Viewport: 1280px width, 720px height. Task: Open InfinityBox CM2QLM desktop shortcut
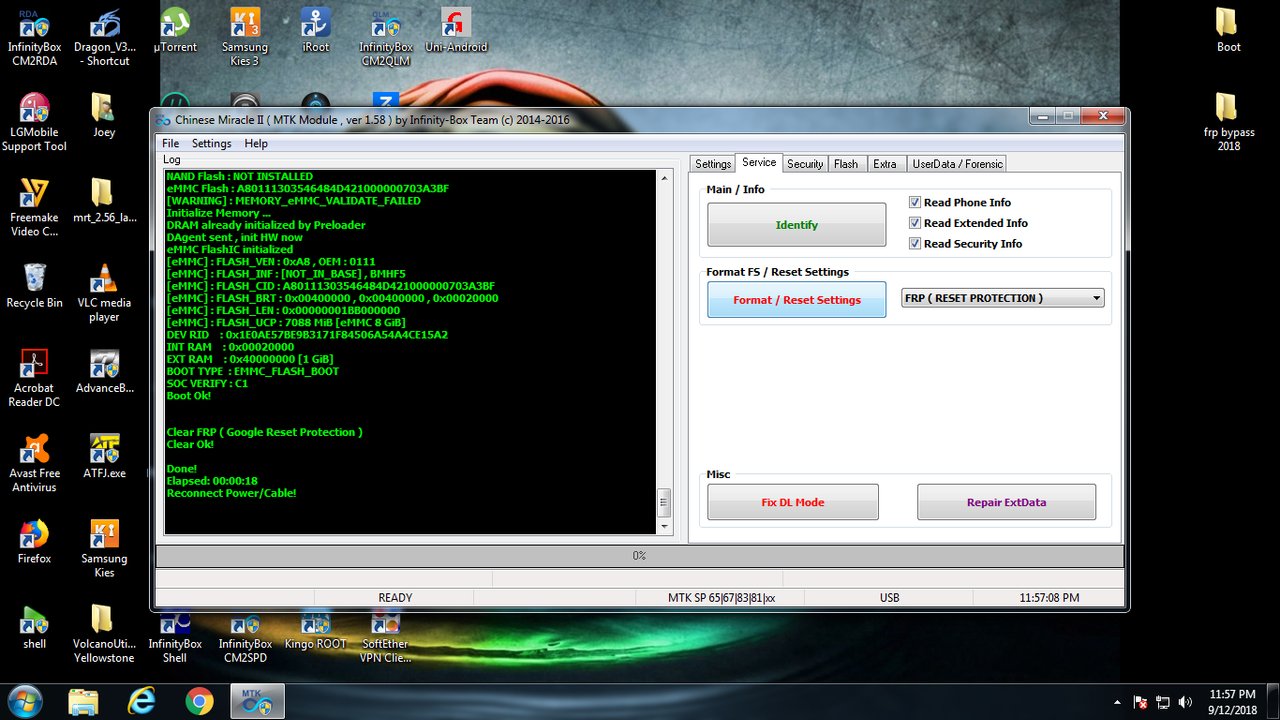(x=386, y=37)
